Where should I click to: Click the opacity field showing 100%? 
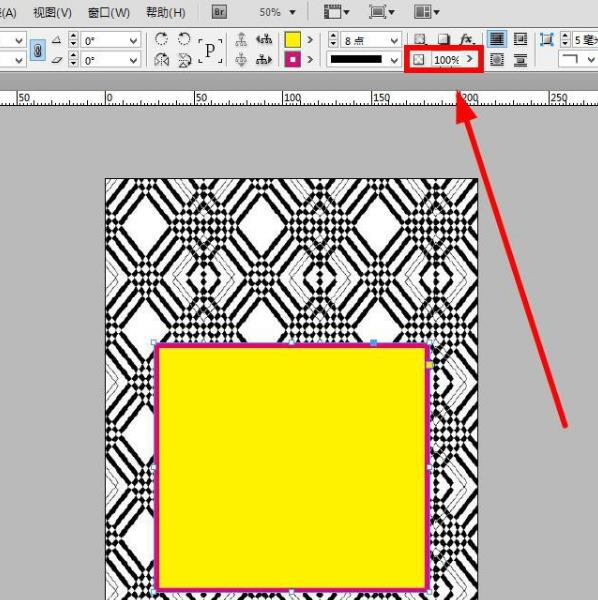[x=447, y=60]
